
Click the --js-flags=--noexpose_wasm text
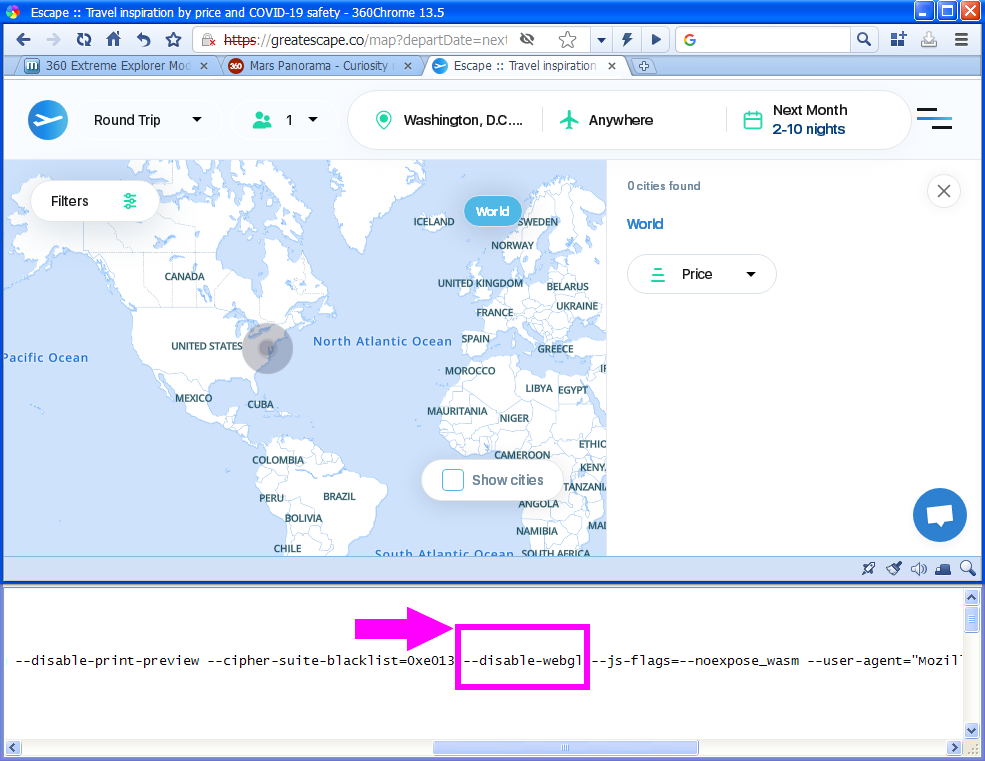(x=695, y=660)
